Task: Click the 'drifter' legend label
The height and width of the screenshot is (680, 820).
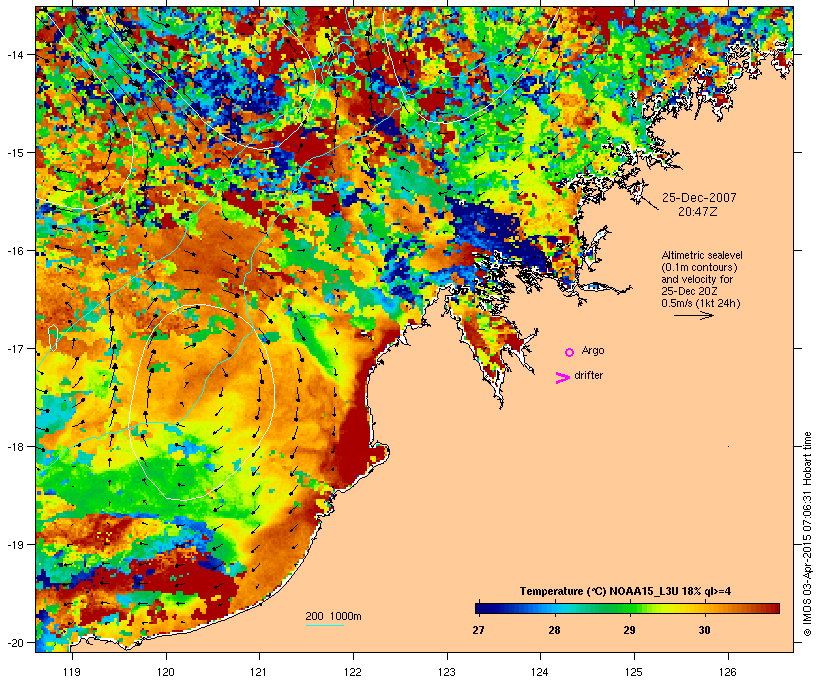Action: coord(588,375)
